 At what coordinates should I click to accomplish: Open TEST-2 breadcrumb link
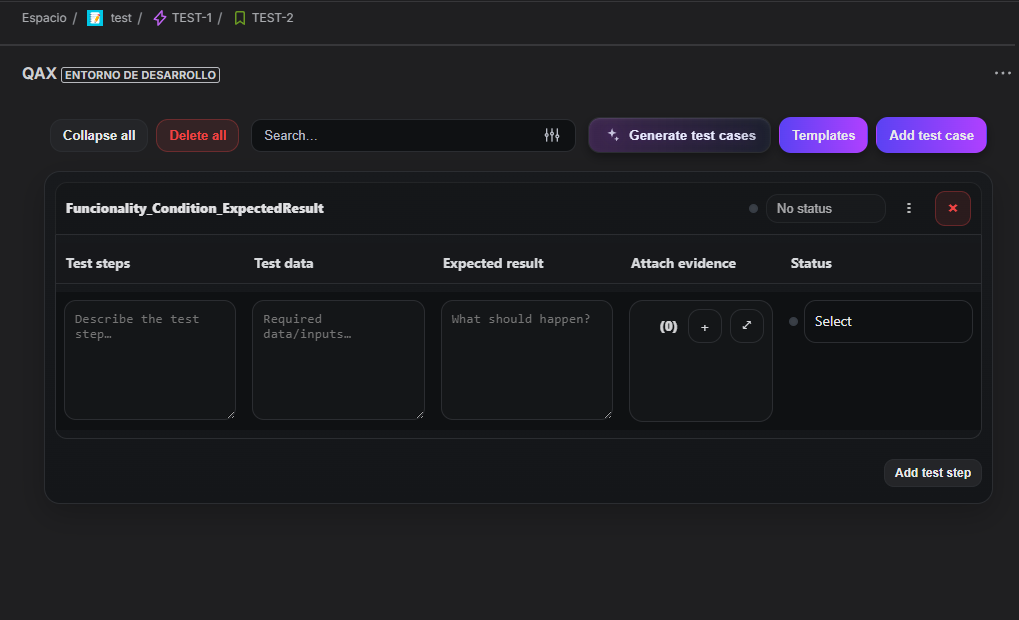(272, 18)
